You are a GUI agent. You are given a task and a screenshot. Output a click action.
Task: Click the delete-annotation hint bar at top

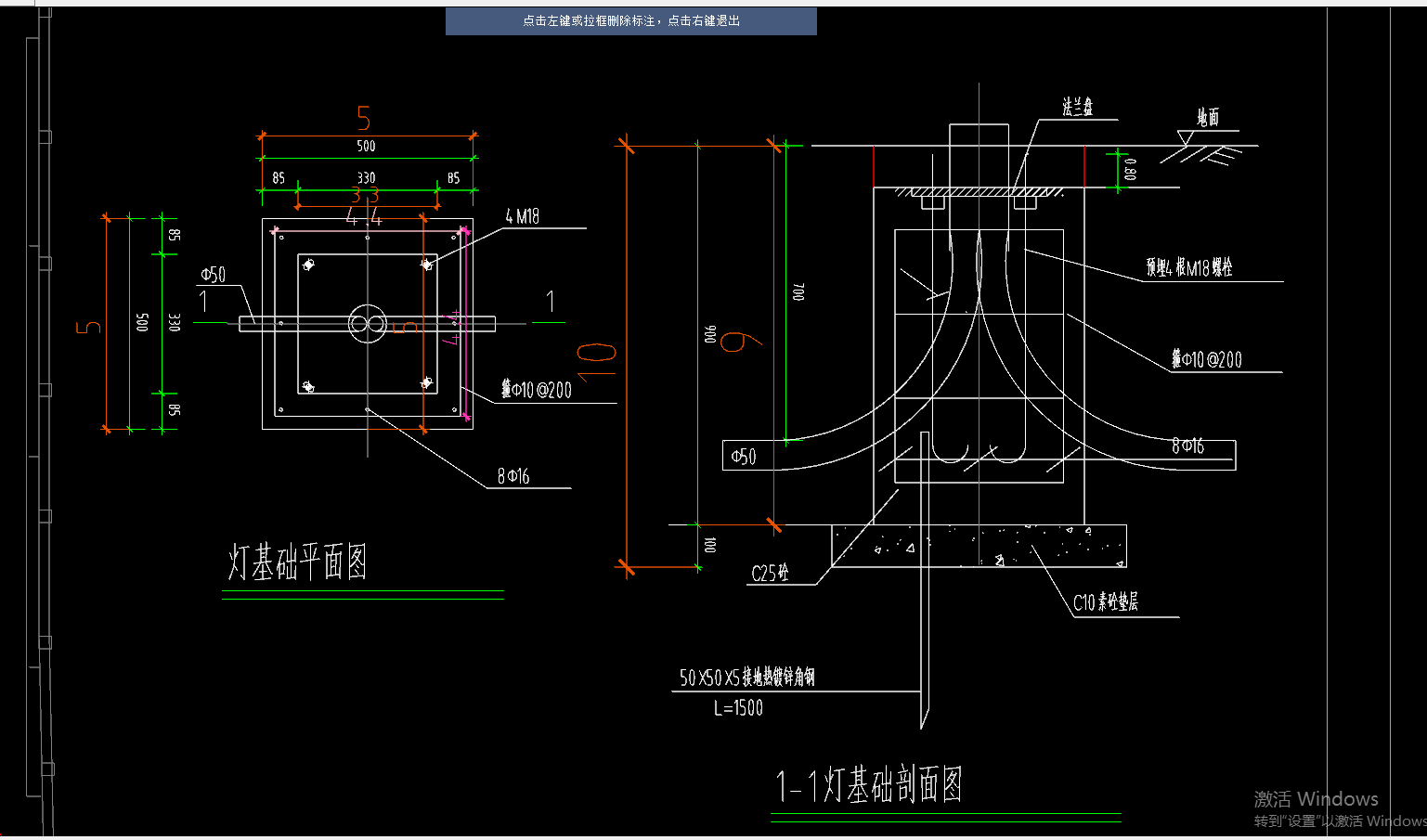[631, 20]
